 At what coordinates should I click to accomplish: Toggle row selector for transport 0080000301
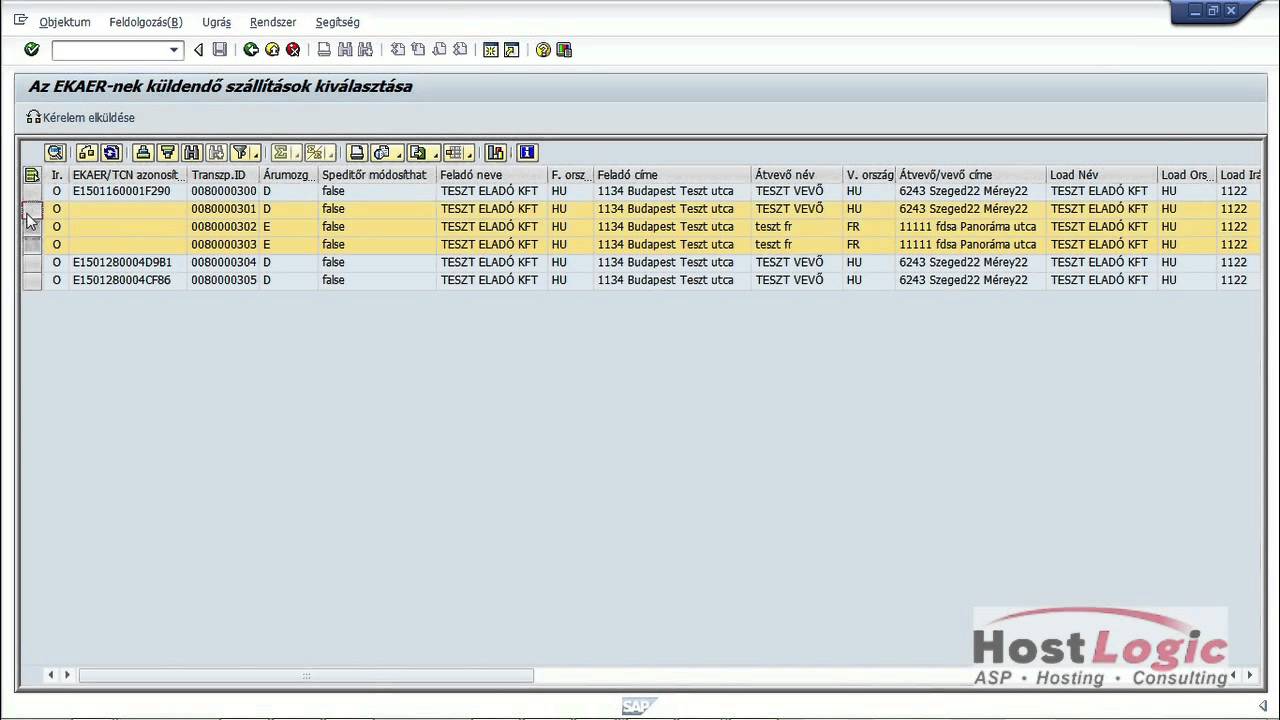tap(32, 209)
